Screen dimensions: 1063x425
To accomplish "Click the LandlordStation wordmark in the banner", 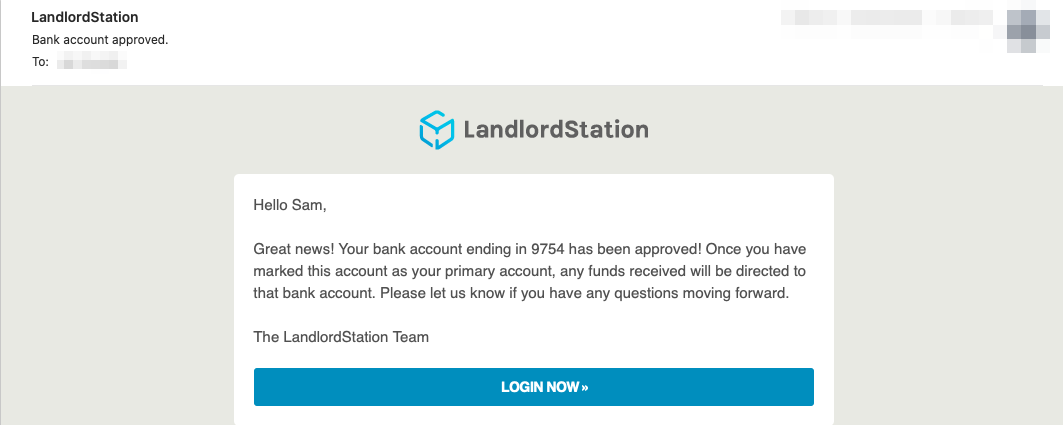I will 556,129.
